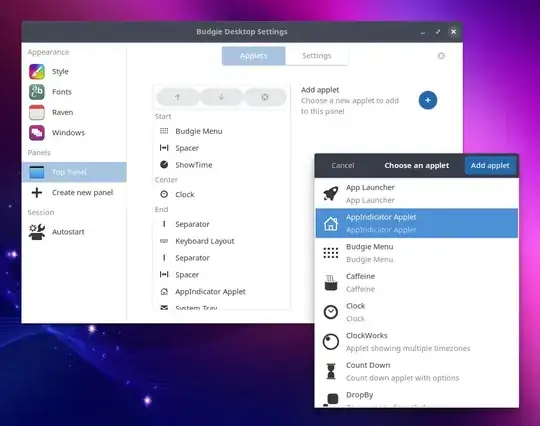
Task: Click the remove panel icon next to the Settings tab
Action: (x=441, y=56)
